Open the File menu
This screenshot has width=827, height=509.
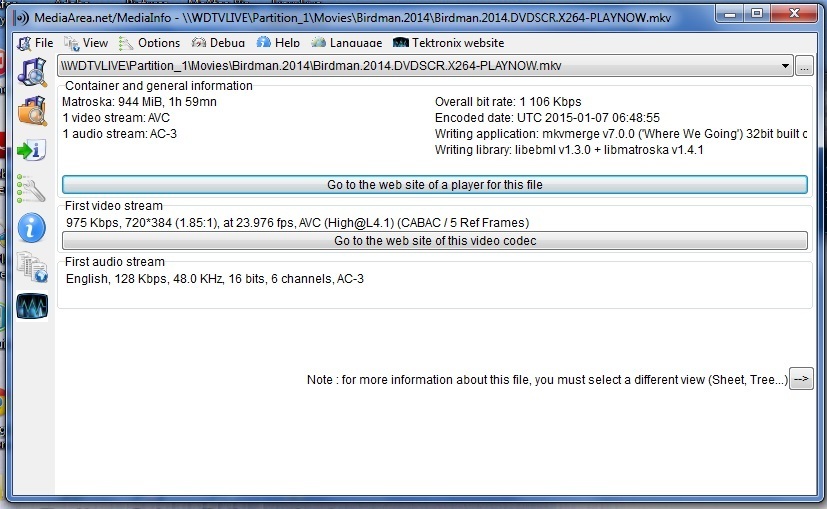(x=35, y=43)
